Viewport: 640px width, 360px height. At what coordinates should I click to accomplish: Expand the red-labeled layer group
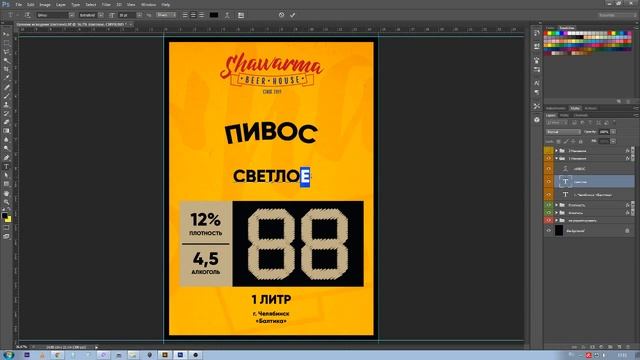click(556, 220)
